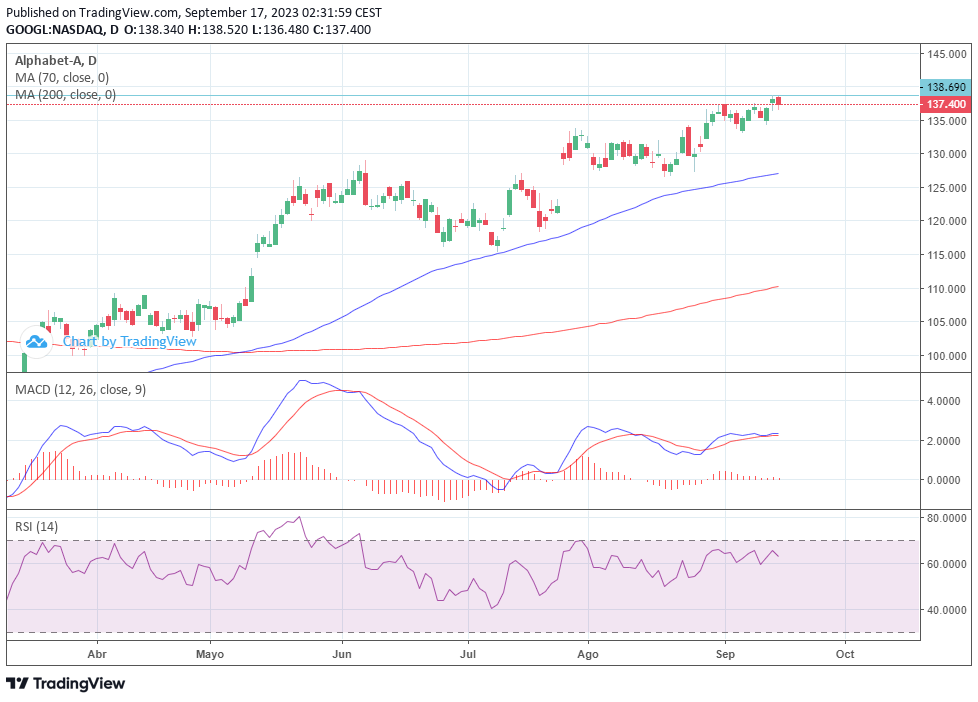This screenshot has width=978, height=702.
Task: Click the Jul label on time axis
Action: tap(468, 655)
